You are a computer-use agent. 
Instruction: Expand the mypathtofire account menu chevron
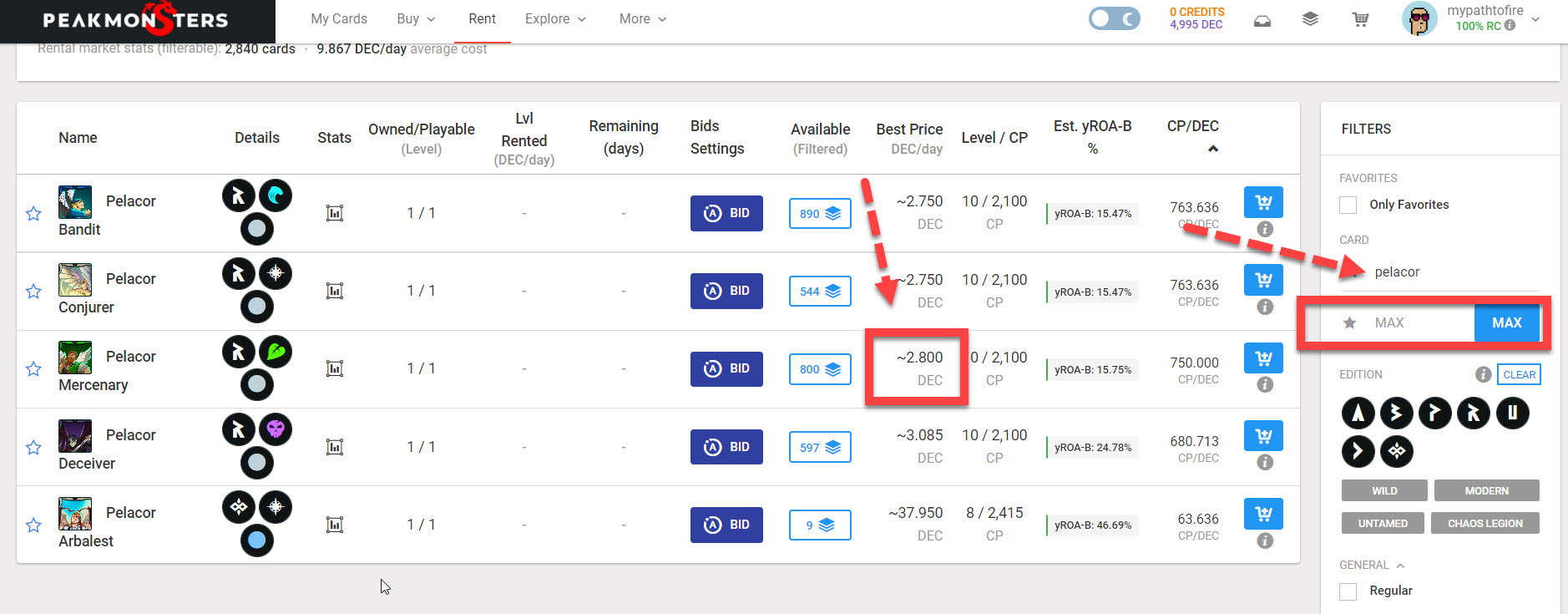(1535, 19)
